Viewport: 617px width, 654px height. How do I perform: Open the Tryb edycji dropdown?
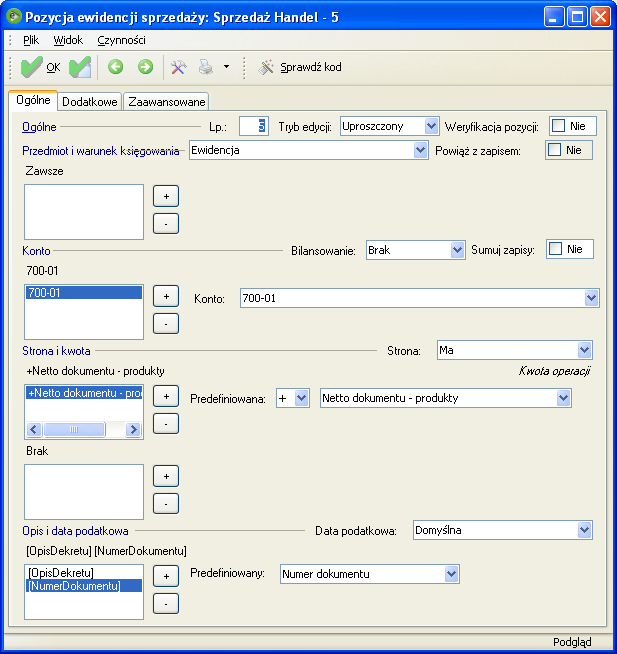[431, 126]
